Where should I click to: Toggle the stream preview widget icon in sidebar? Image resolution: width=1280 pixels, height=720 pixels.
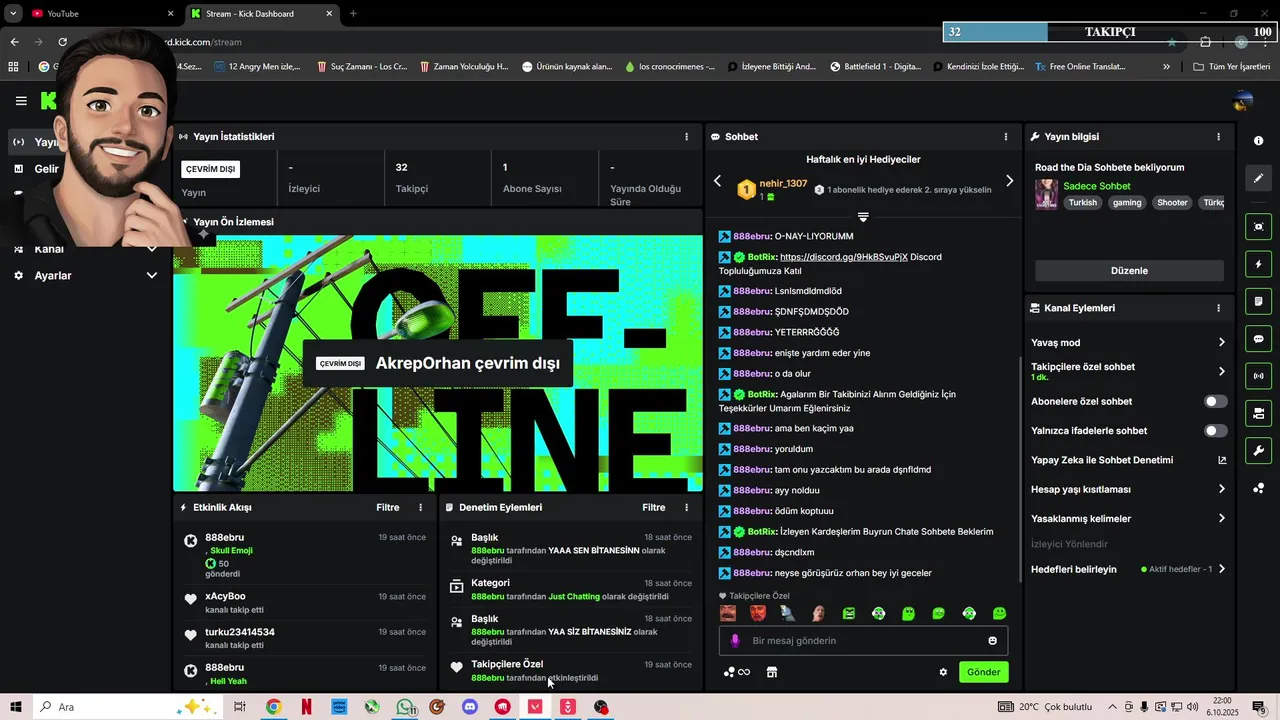point(1259,227)
